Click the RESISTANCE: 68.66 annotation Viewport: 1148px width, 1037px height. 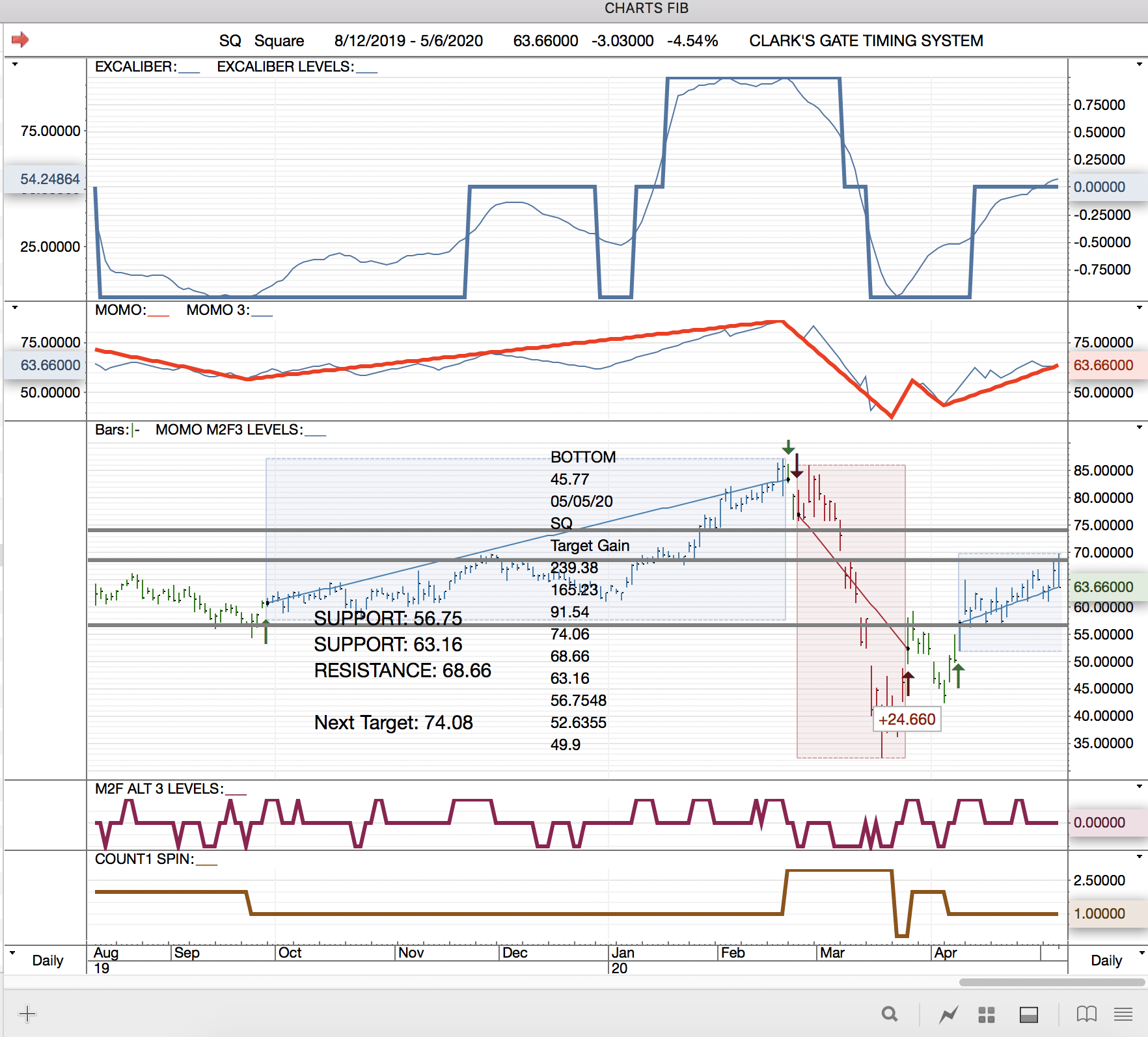click(x=402, y=670)
